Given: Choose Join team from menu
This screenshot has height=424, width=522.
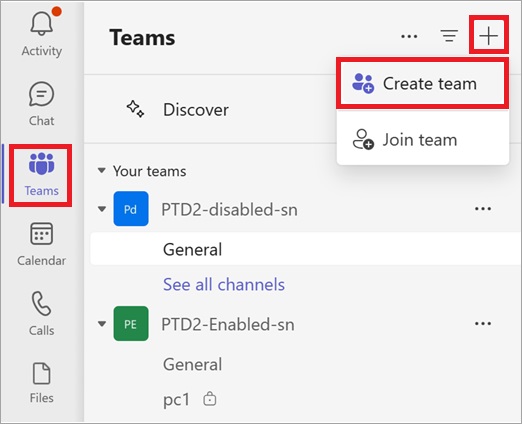Looking at the screenshot, I should coord(423,139).
